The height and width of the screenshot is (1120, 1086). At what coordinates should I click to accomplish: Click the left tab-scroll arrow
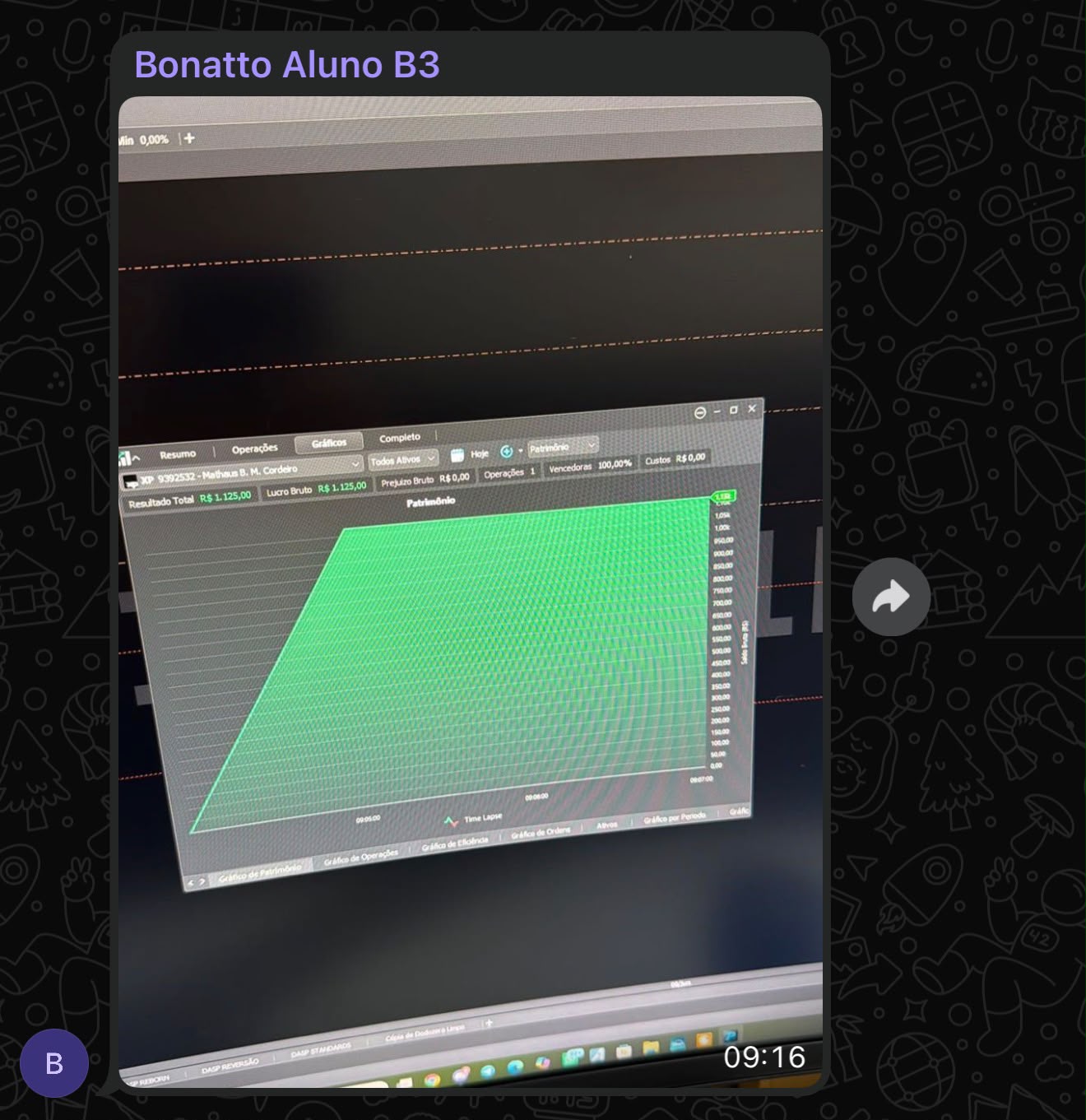coord(191,884)
